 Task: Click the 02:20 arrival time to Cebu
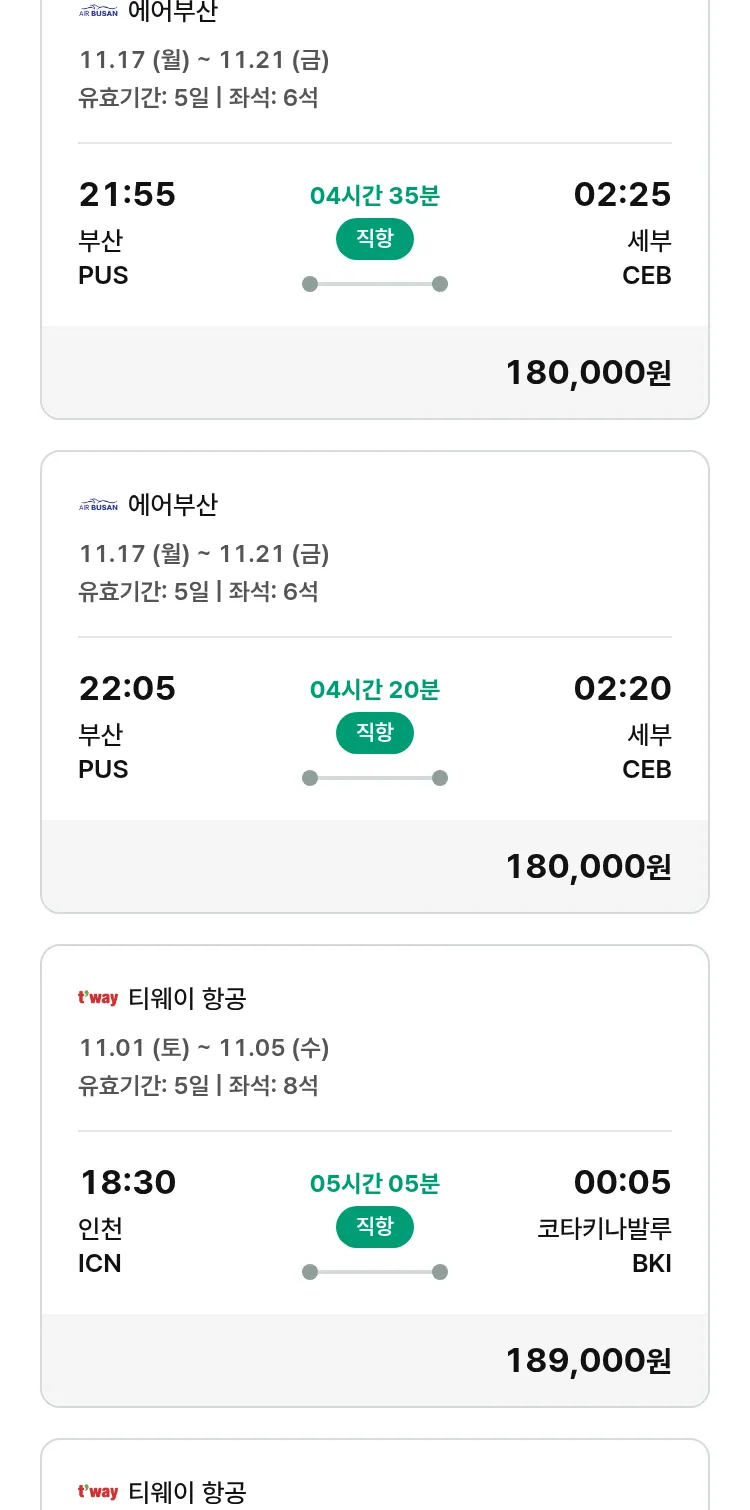click(622, 689)
